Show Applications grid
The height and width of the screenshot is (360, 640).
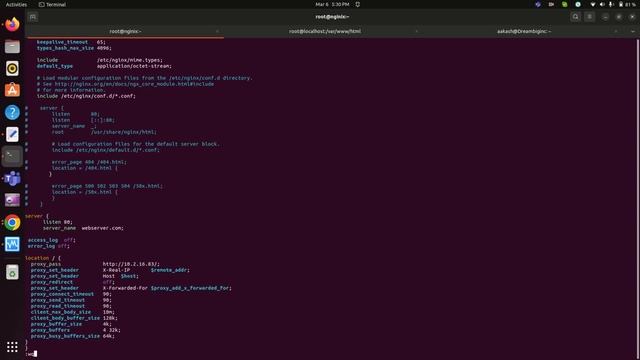coord(12,347)
